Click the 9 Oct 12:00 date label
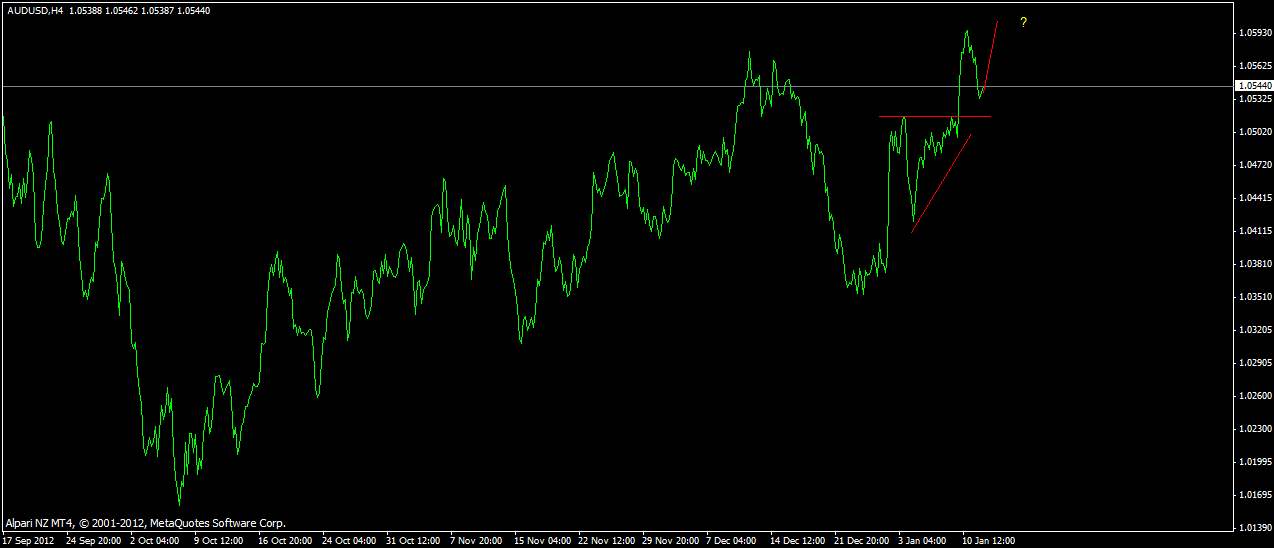Screen dimensions: 1274x548 221,540
